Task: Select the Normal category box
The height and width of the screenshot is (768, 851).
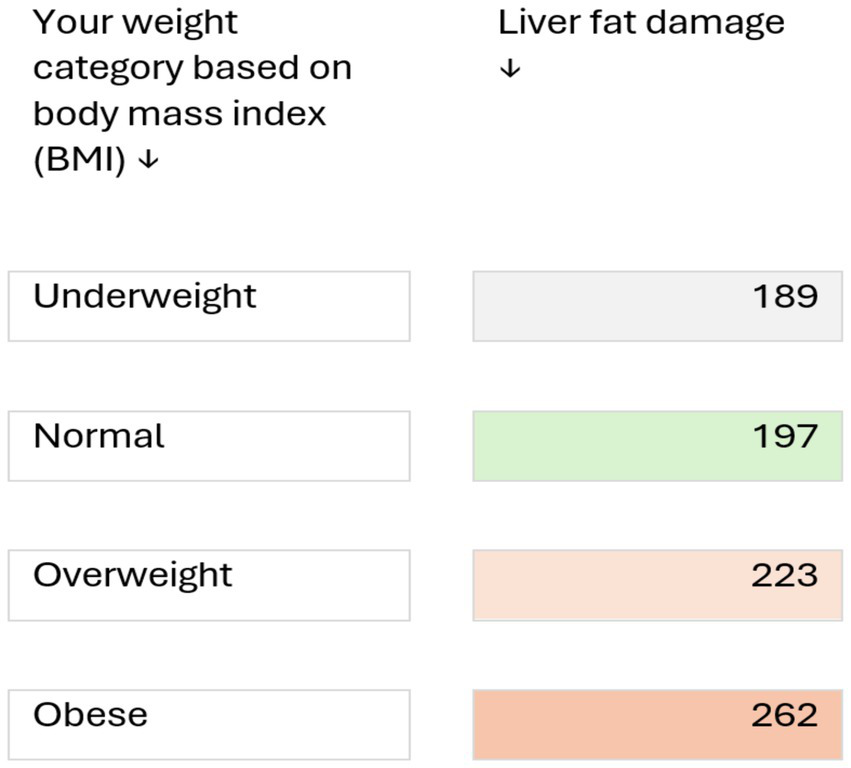Action: coord(209,446)
